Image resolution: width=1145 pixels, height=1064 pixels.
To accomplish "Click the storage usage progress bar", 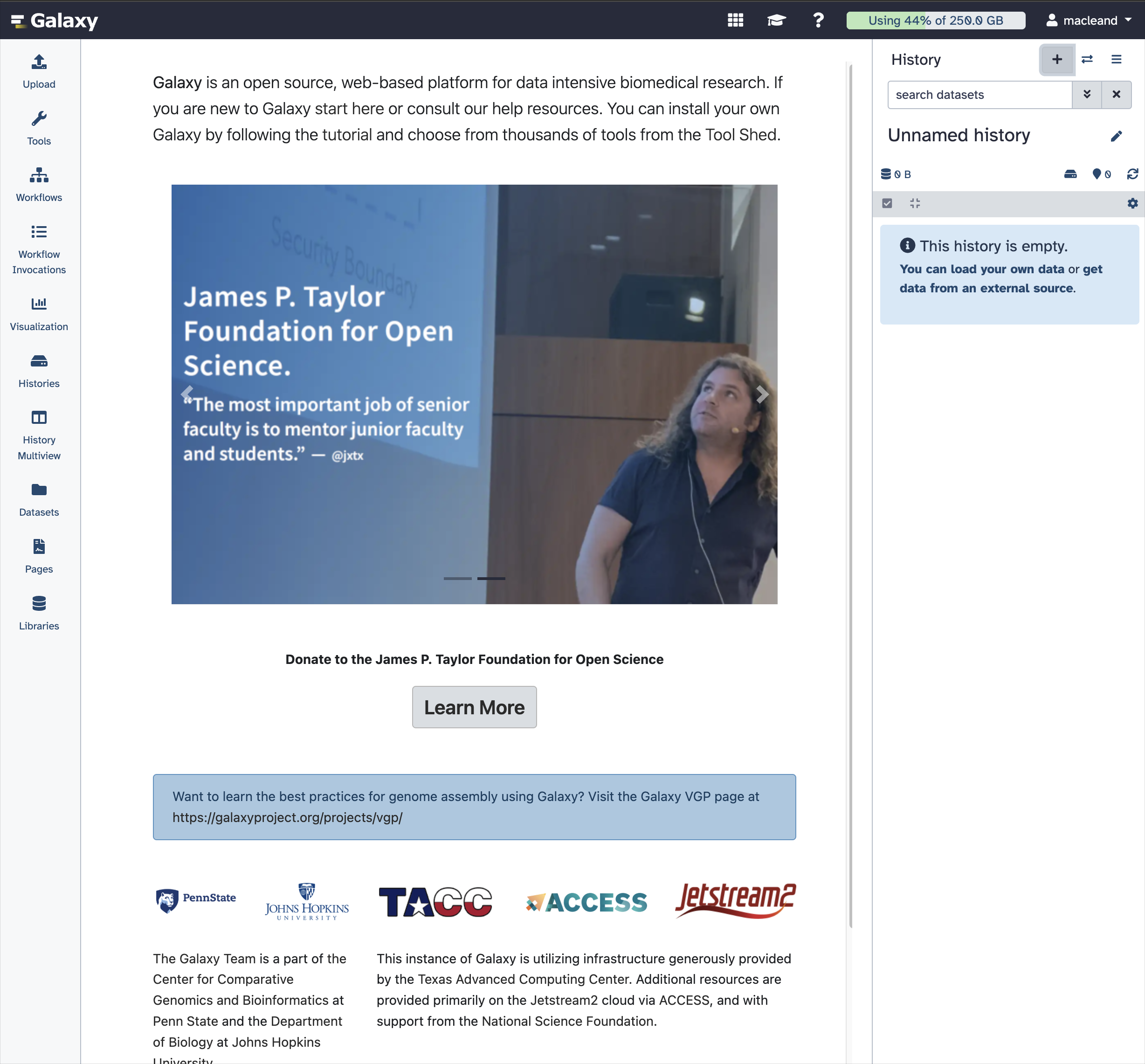I will (x=935, y=21).
